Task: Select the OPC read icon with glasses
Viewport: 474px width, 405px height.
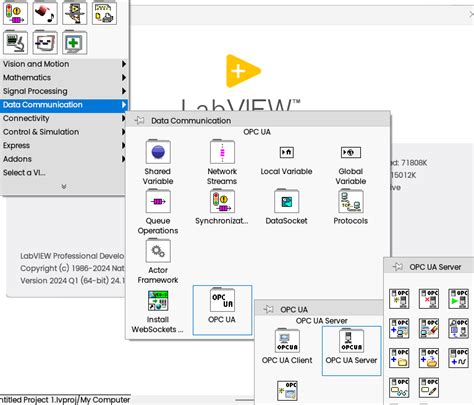Action: (x=399, y=387)
